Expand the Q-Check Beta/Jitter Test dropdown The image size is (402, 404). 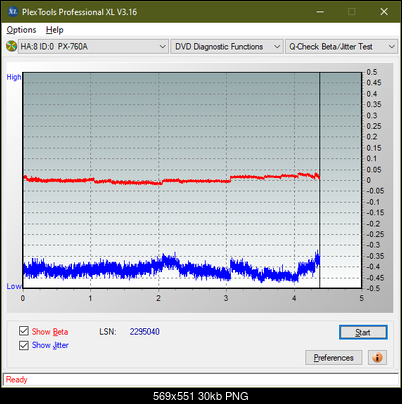(341, 47)
